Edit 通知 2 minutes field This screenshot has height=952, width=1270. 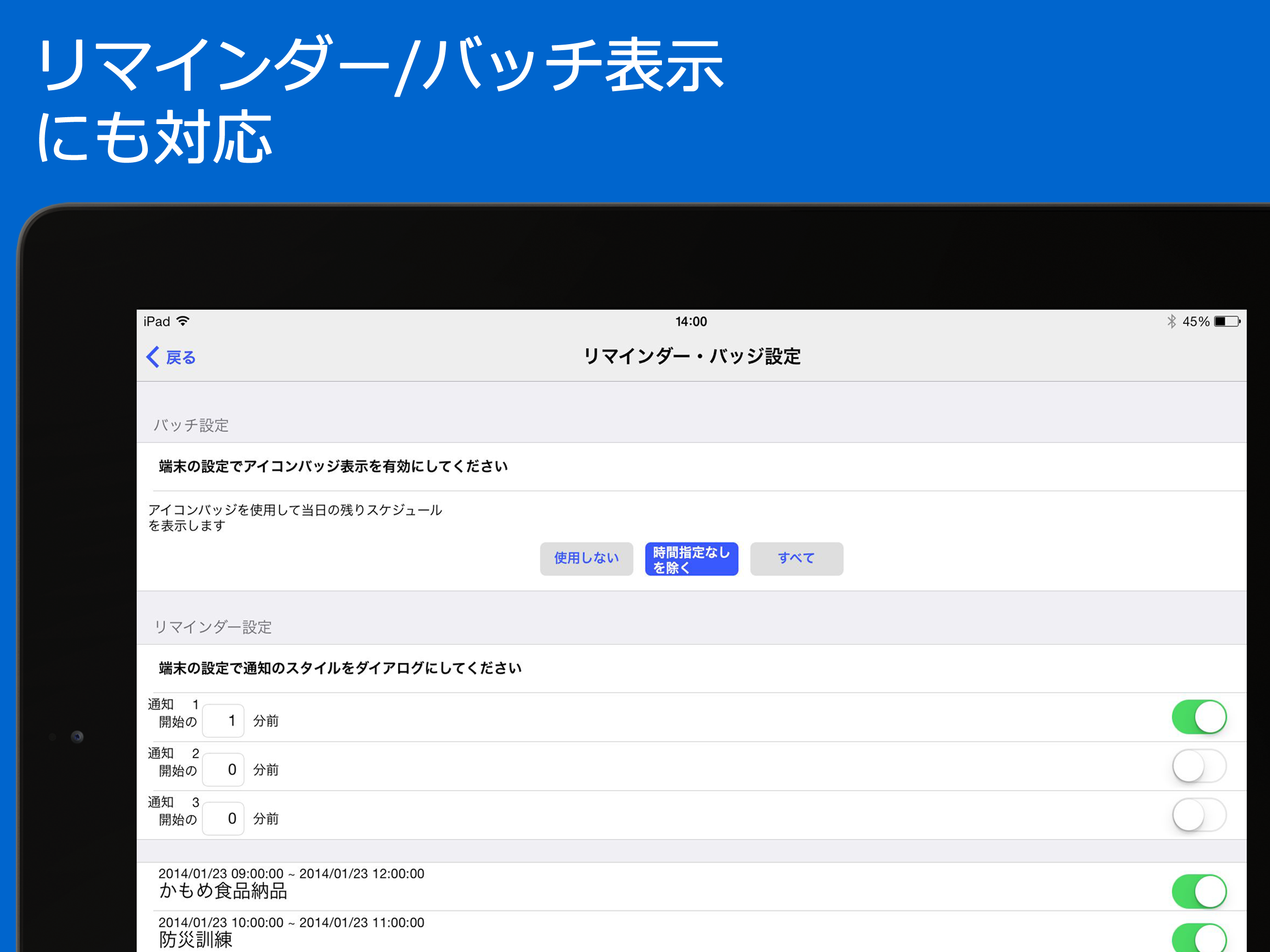[x=223, y=769]
